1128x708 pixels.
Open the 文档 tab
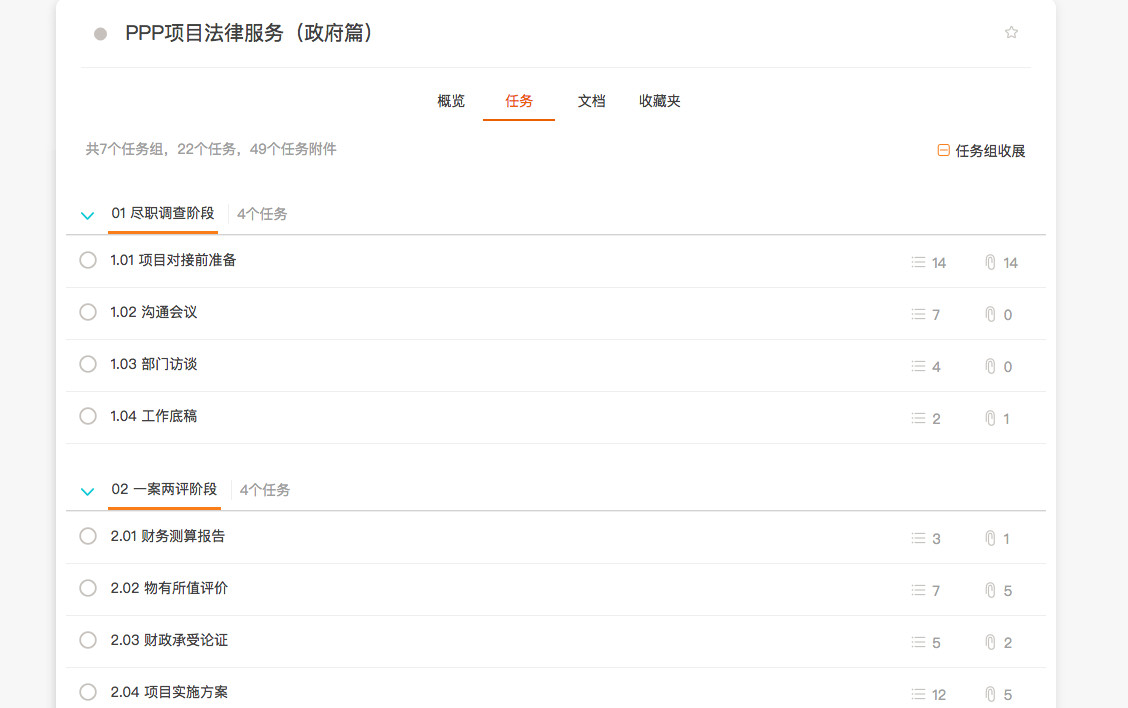click(x=591, y=101)
